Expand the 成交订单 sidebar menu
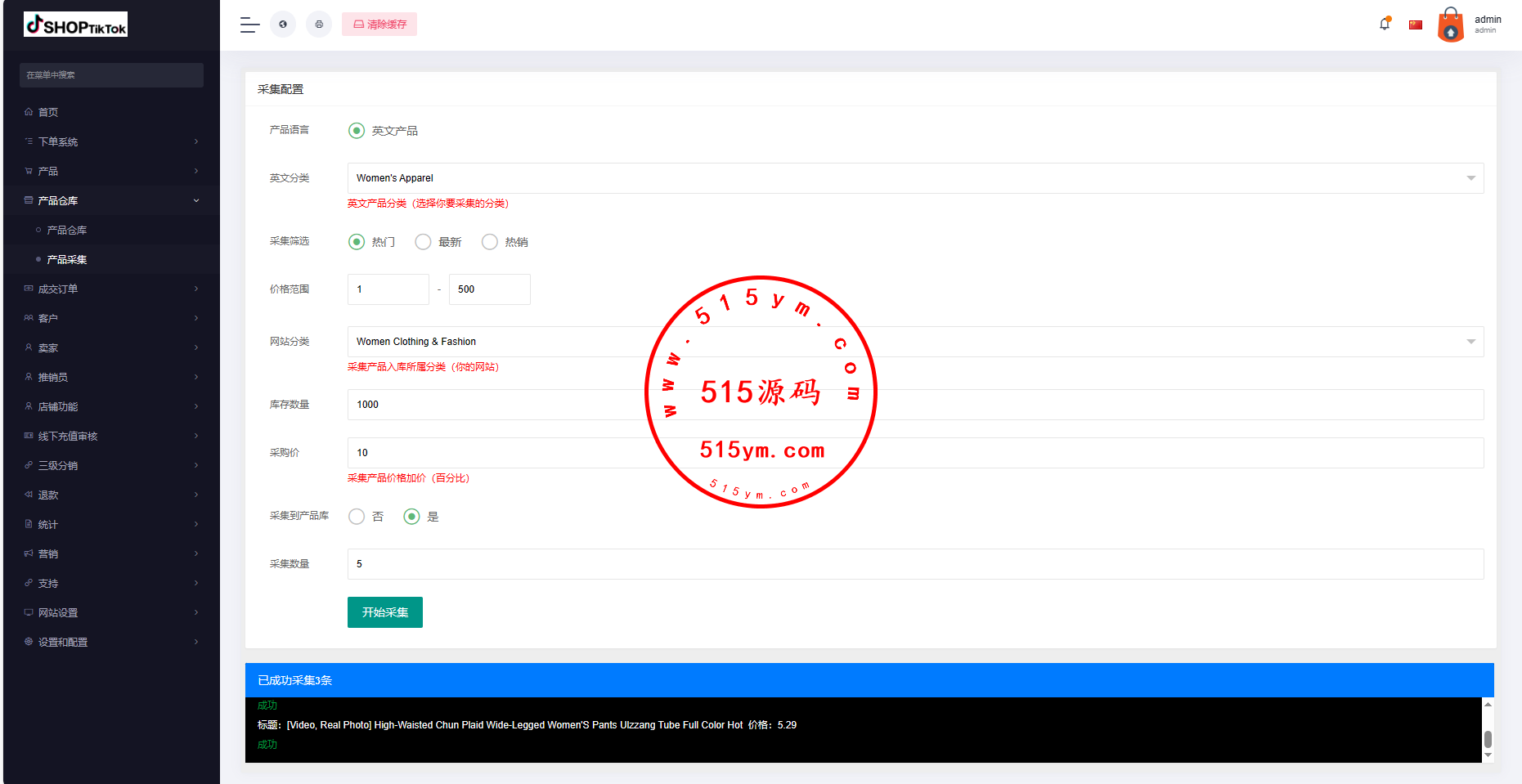The image size is (1522, 784). (x=110, y=289)
